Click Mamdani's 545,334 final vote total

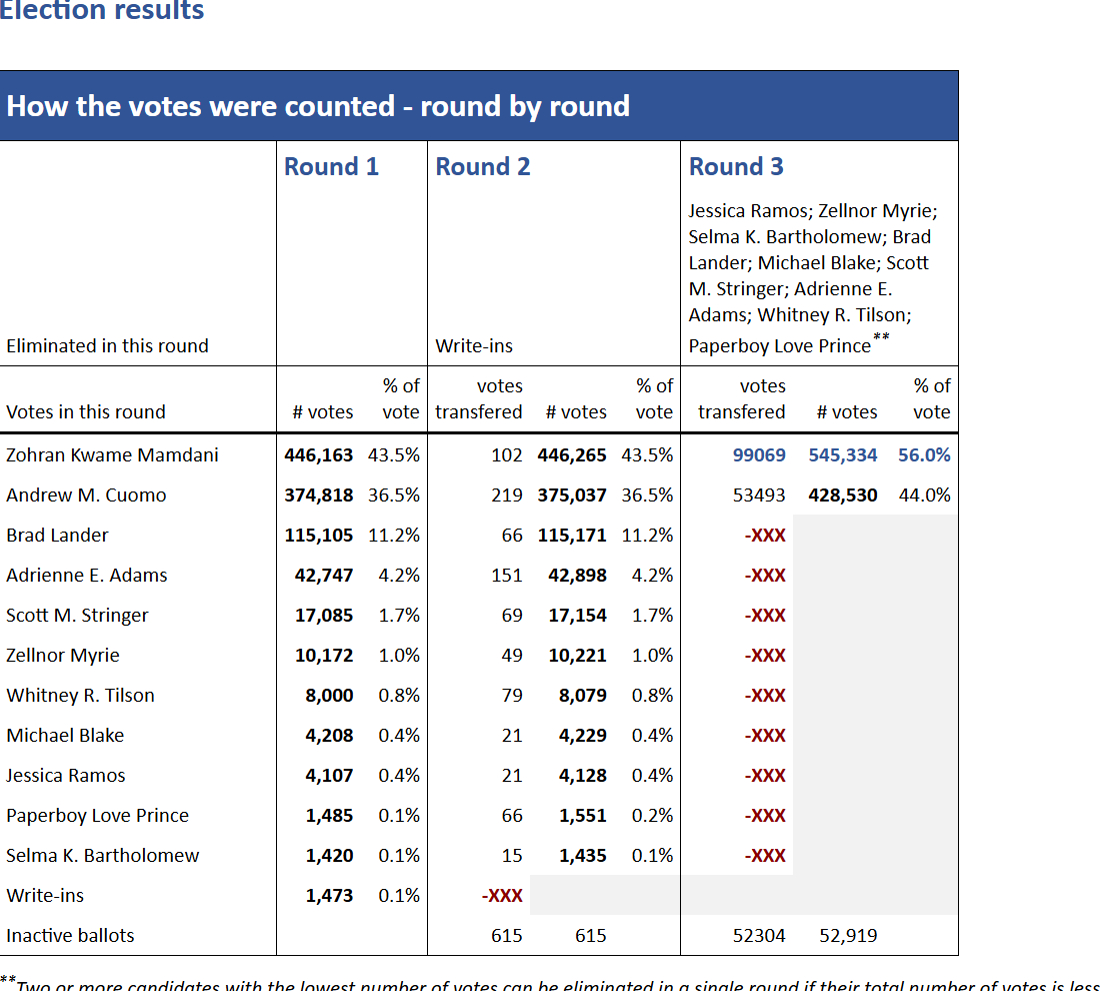(842, 455)
